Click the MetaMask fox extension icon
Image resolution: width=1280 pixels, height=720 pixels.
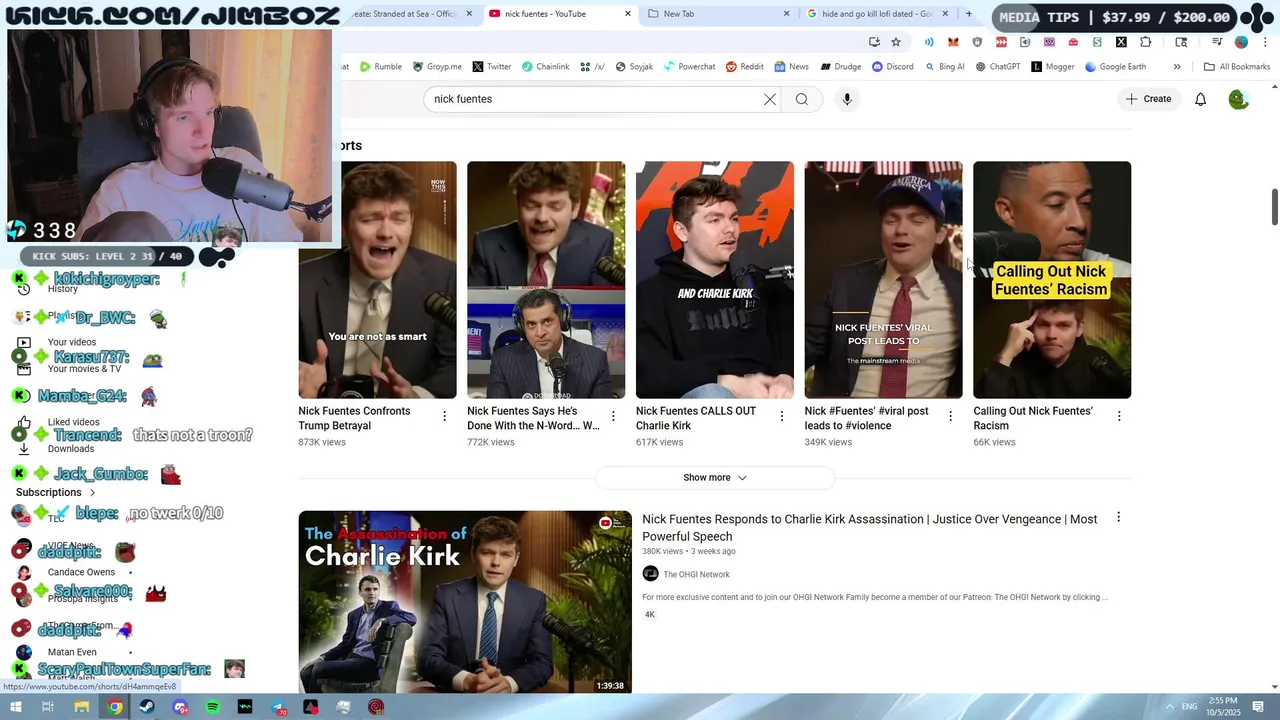(x=953, y=42)
